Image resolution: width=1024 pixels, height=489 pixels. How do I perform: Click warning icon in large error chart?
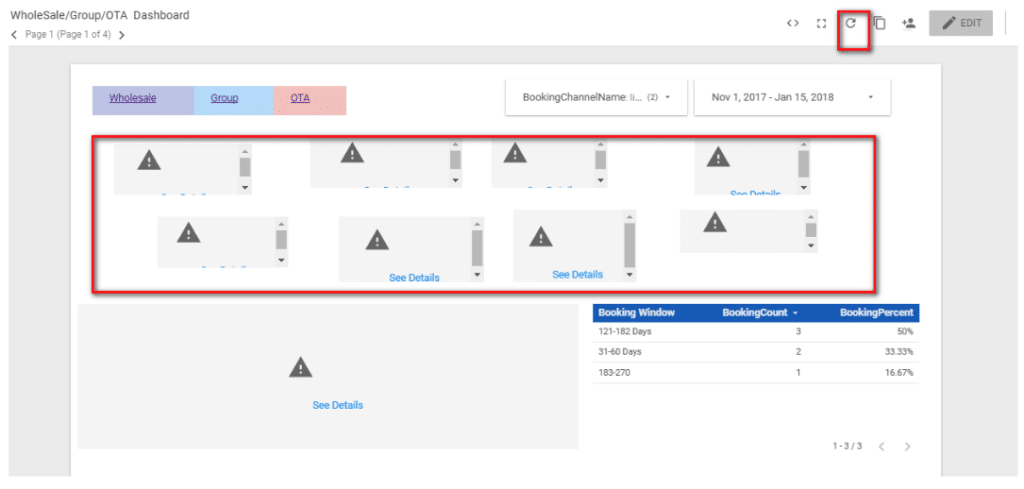[300, 367]
